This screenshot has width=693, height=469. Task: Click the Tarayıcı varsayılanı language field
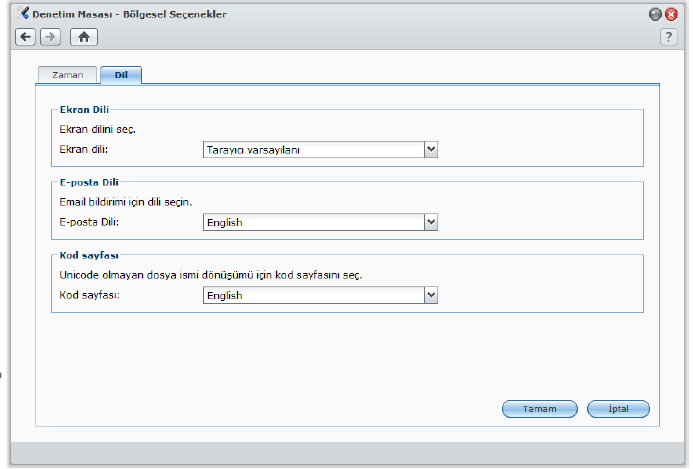point(312,149)
